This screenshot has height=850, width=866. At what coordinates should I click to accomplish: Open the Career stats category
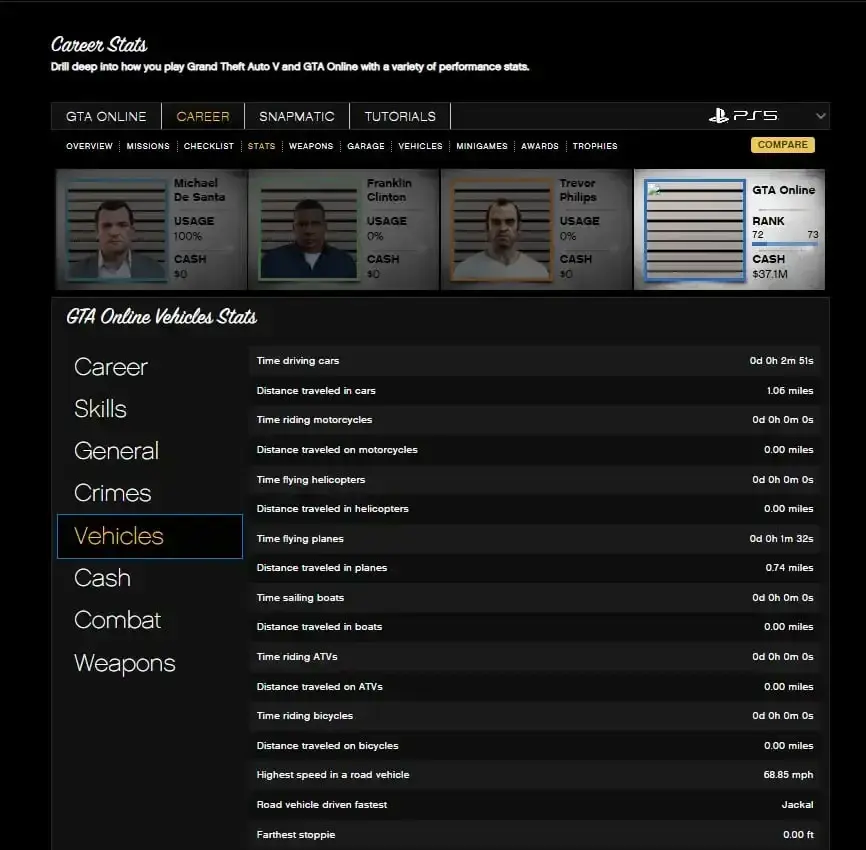[x=111, y=367]
